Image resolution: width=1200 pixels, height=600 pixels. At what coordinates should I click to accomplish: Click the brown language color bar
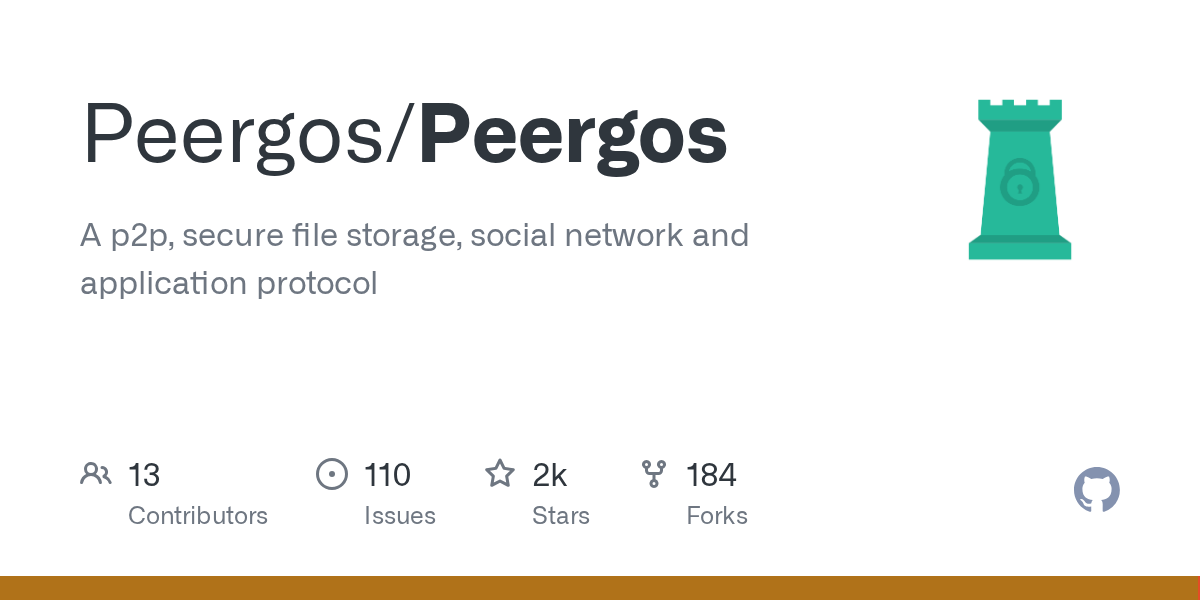click(600, 588)
